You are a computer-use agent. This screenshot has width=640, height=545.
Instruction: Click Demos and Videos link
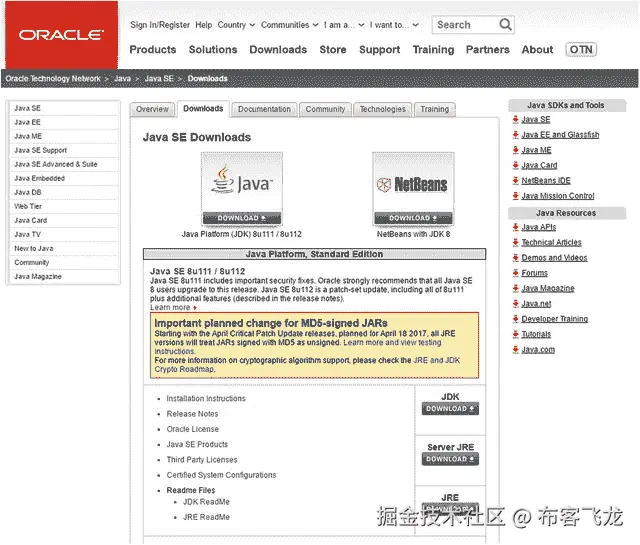coord(554,258)
